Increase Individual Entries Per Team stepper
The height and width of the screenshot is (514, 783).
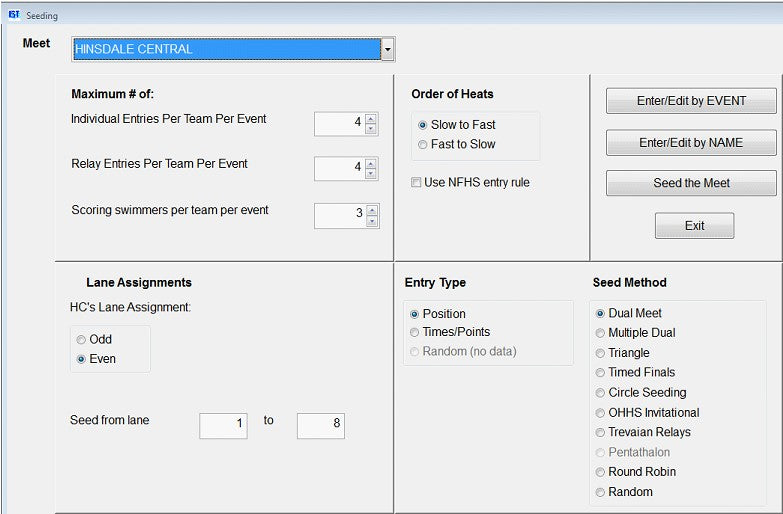pos(371,119)
